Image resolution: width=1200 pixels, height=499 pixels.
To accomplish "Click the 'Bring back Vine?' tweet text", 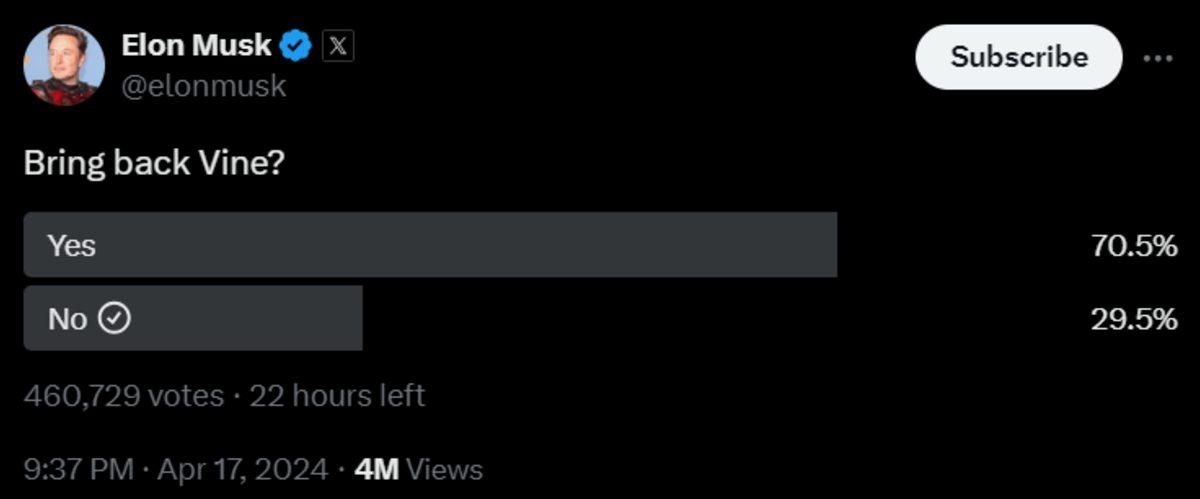I will coord(154,164).
